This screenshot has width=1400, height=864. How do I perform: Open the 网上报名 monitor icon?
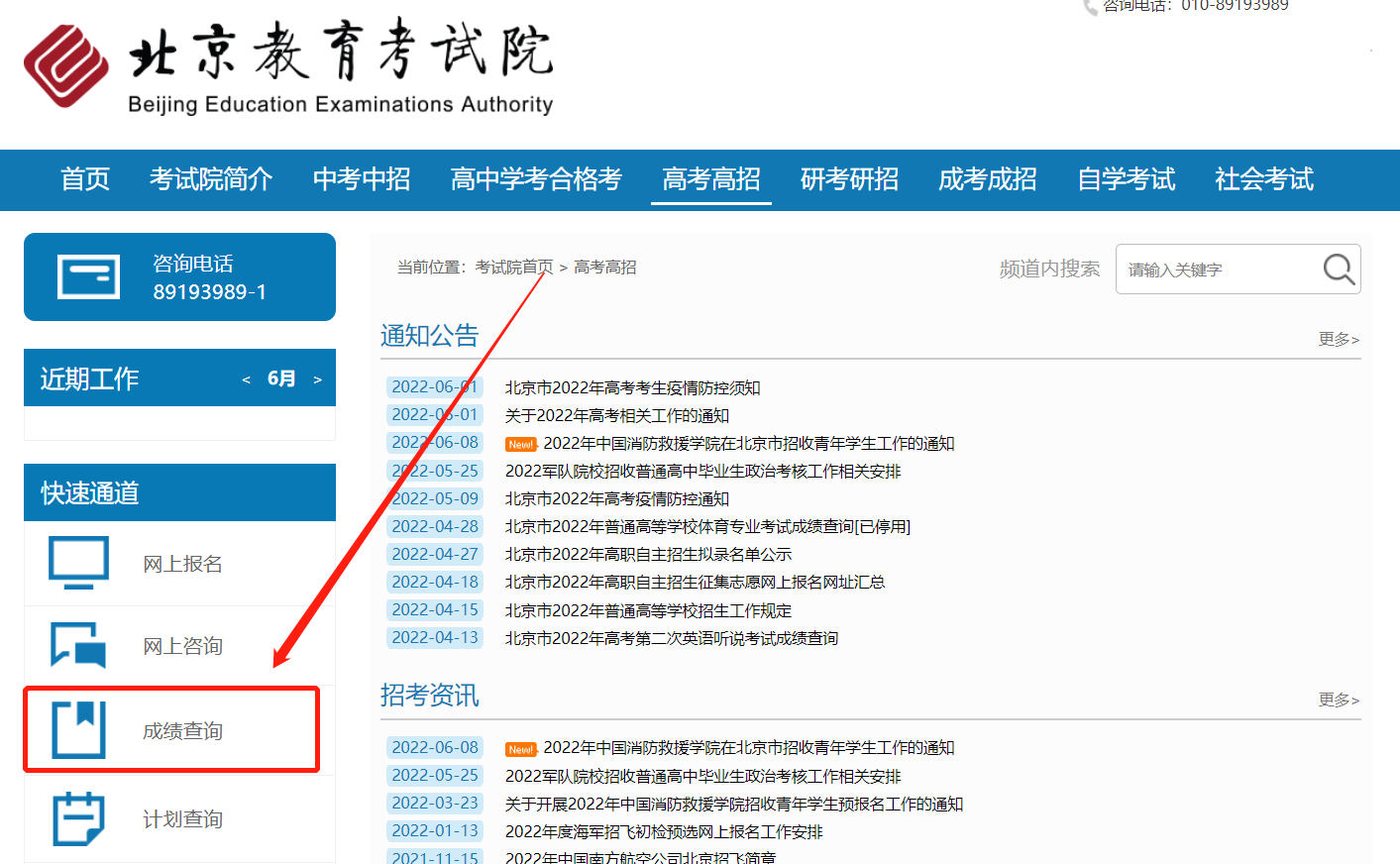point(79,563)
